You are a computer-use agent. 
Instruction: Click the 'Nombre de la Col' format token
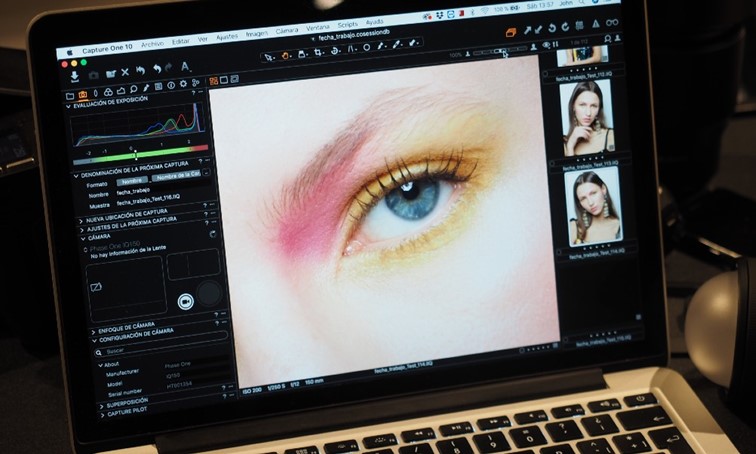[x=176, y=176]
